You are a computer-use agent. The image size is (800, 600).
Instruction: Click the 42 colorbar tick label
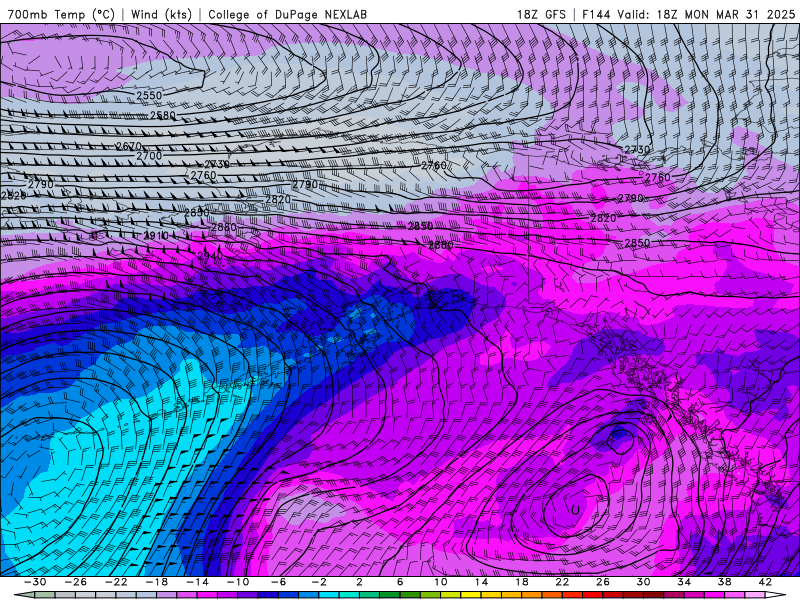765,582
